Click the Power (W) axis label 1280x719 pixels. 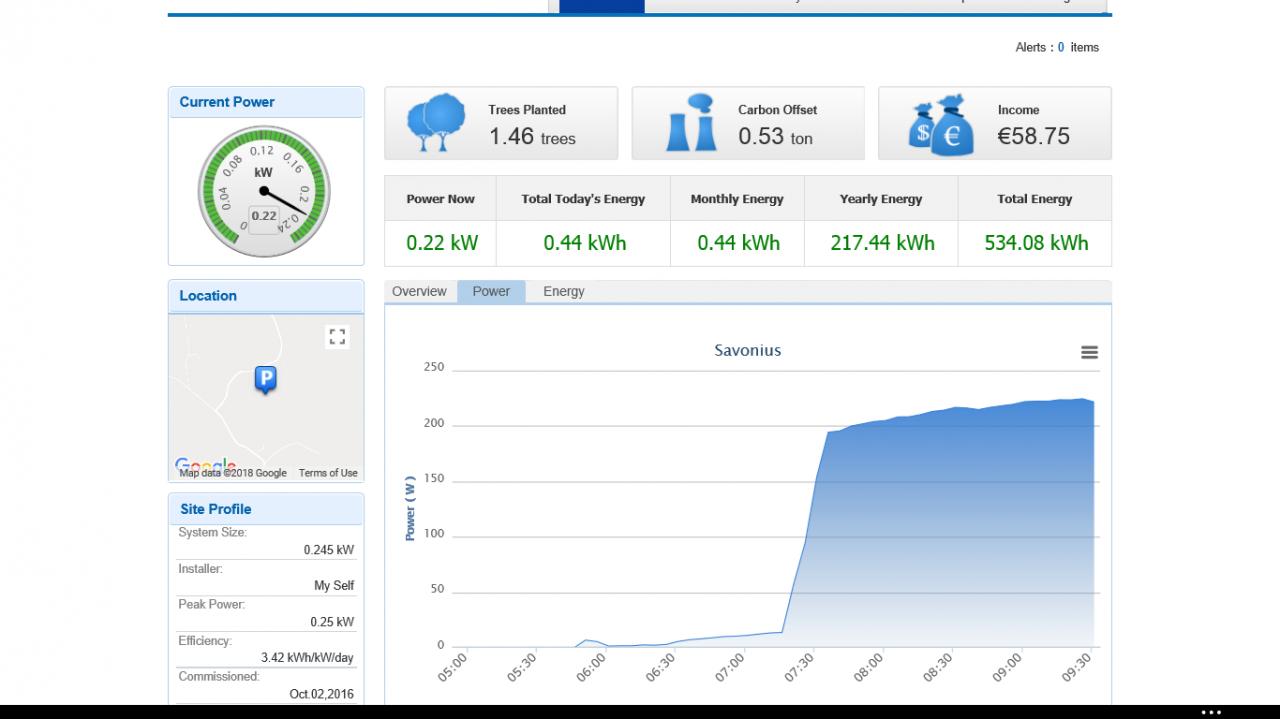point(410,508)
